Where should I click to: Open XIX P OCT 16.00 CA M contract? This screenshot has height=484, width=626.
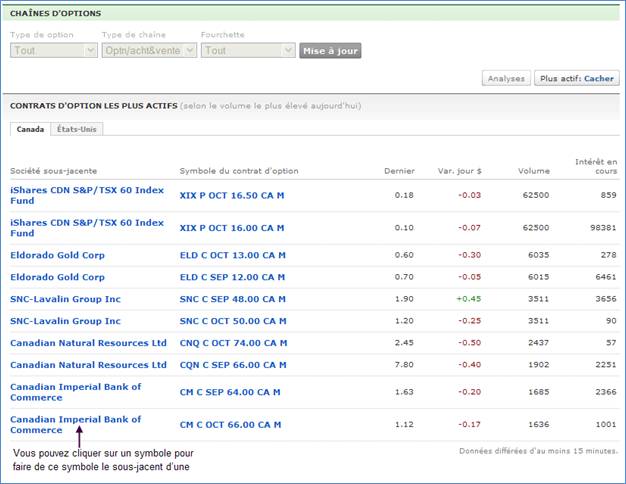pyautogui.click(x=232, y=228)
